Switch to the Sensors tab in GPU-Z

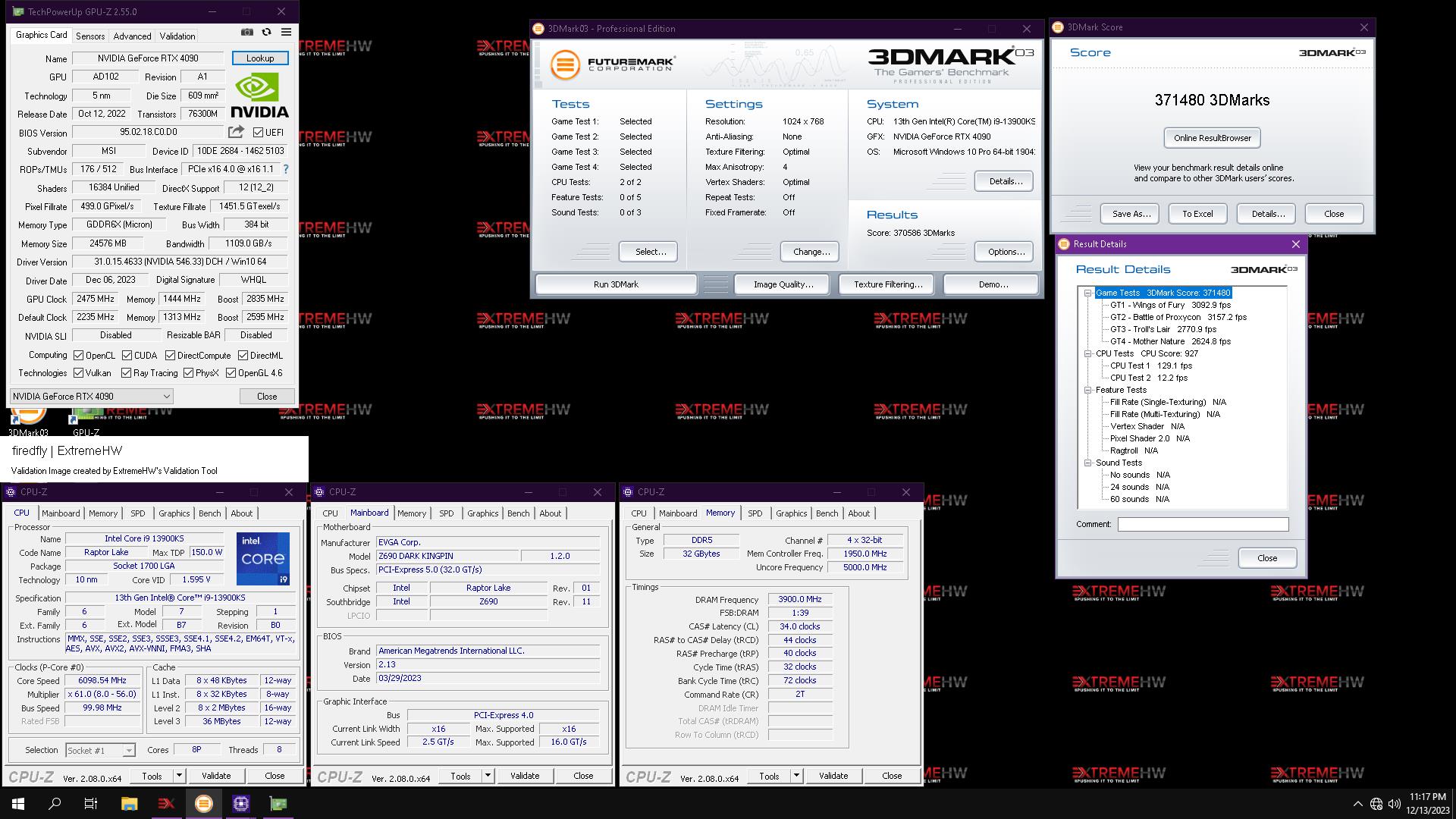coord(90,36)
